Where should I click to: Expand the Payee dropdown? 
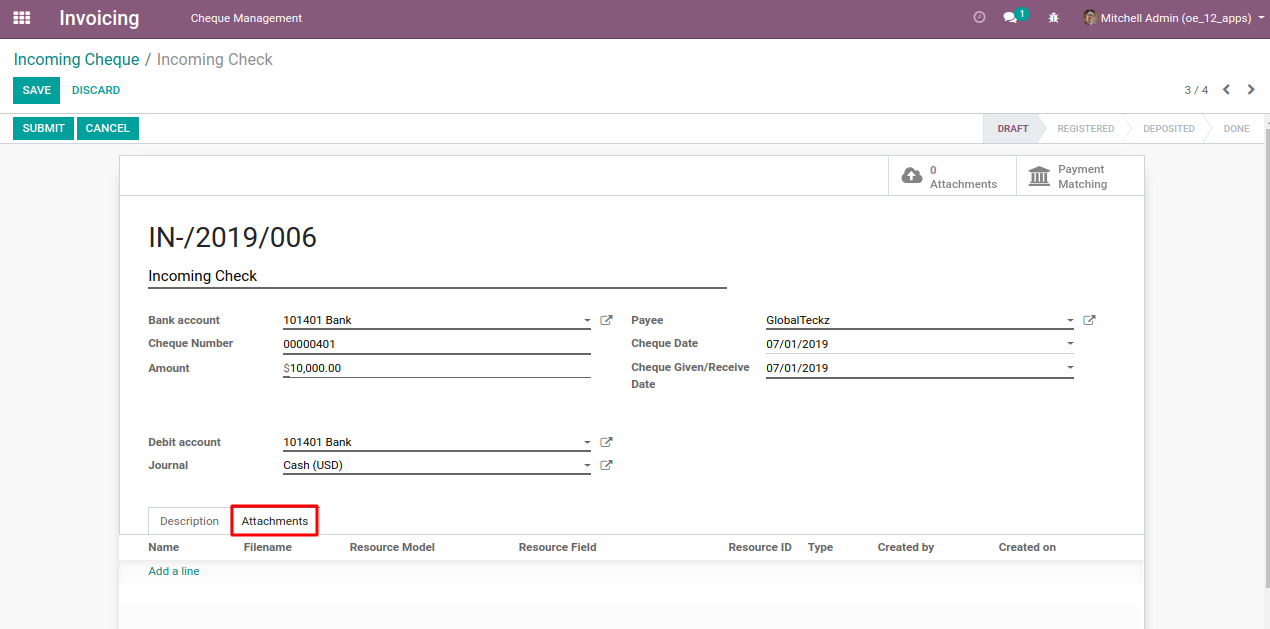[x=1070, y=321]
